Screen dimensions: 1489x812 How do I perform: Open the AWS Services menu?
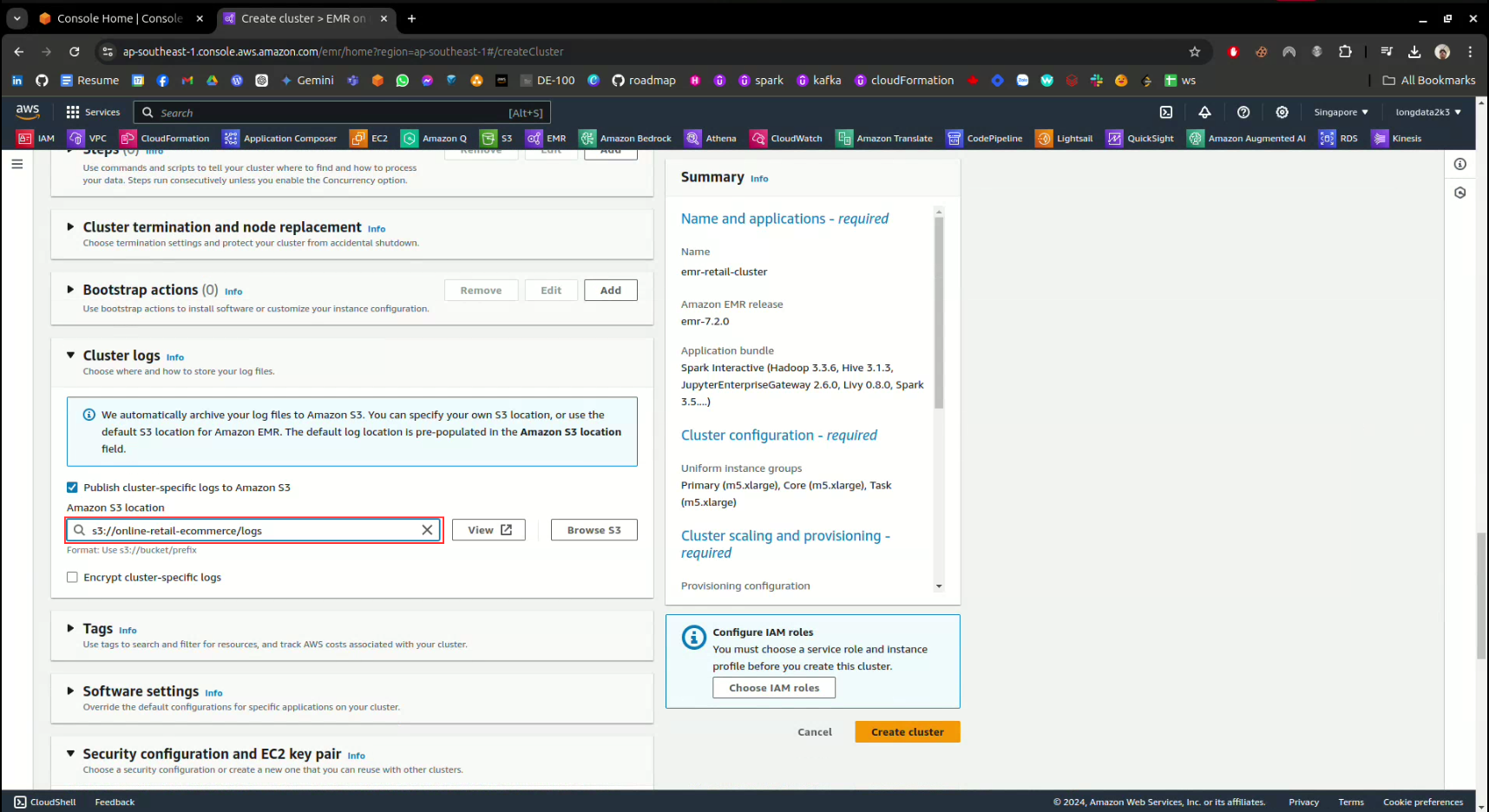(93, 112)
